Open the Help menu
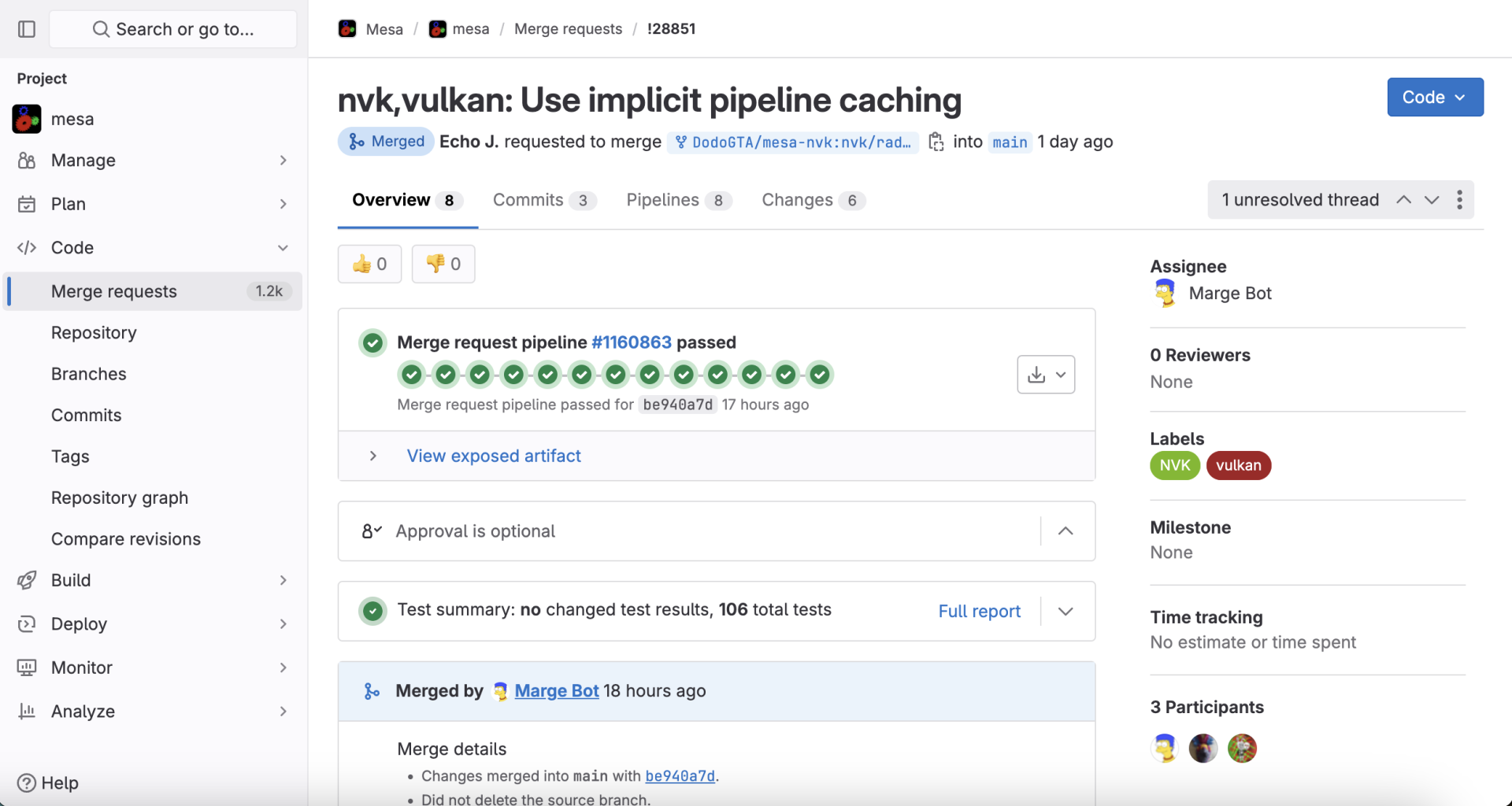The image size is (1512, 806). pyautogui.click(x=48, y=783)
